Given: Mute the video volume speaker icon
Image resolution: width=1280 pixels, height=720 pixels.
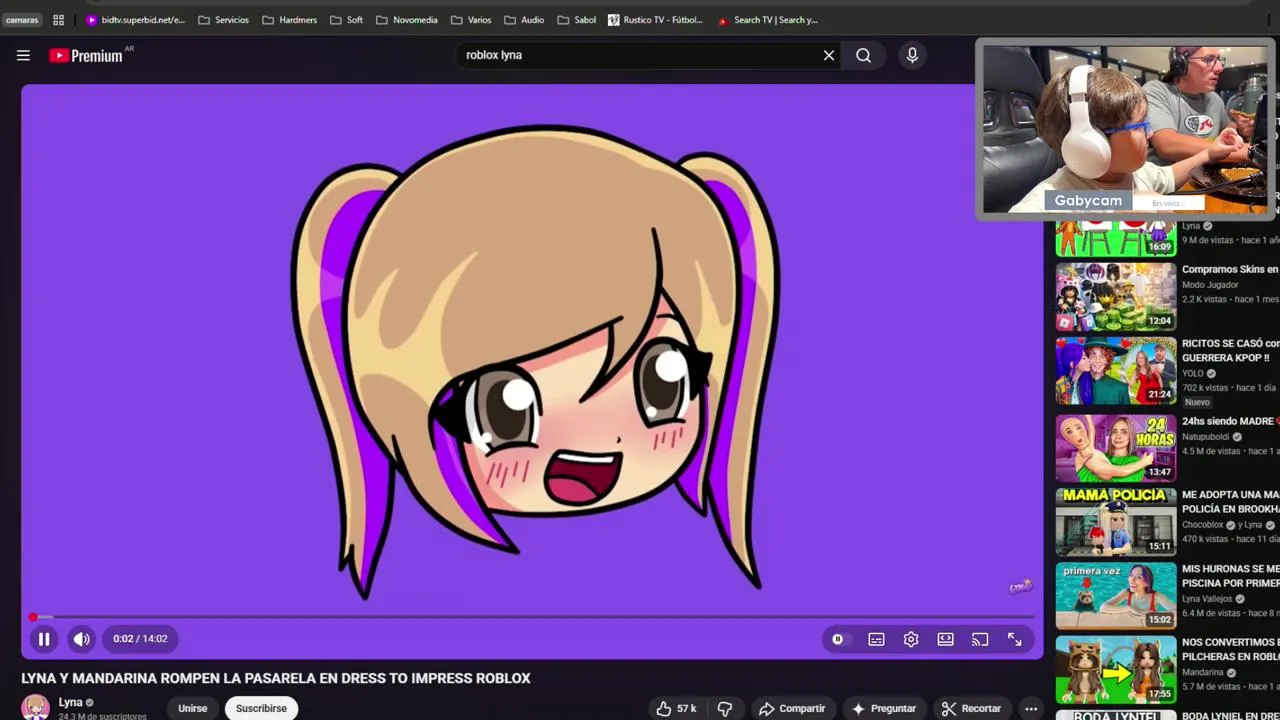Looking at the screenshot, I should coord(82,639).
